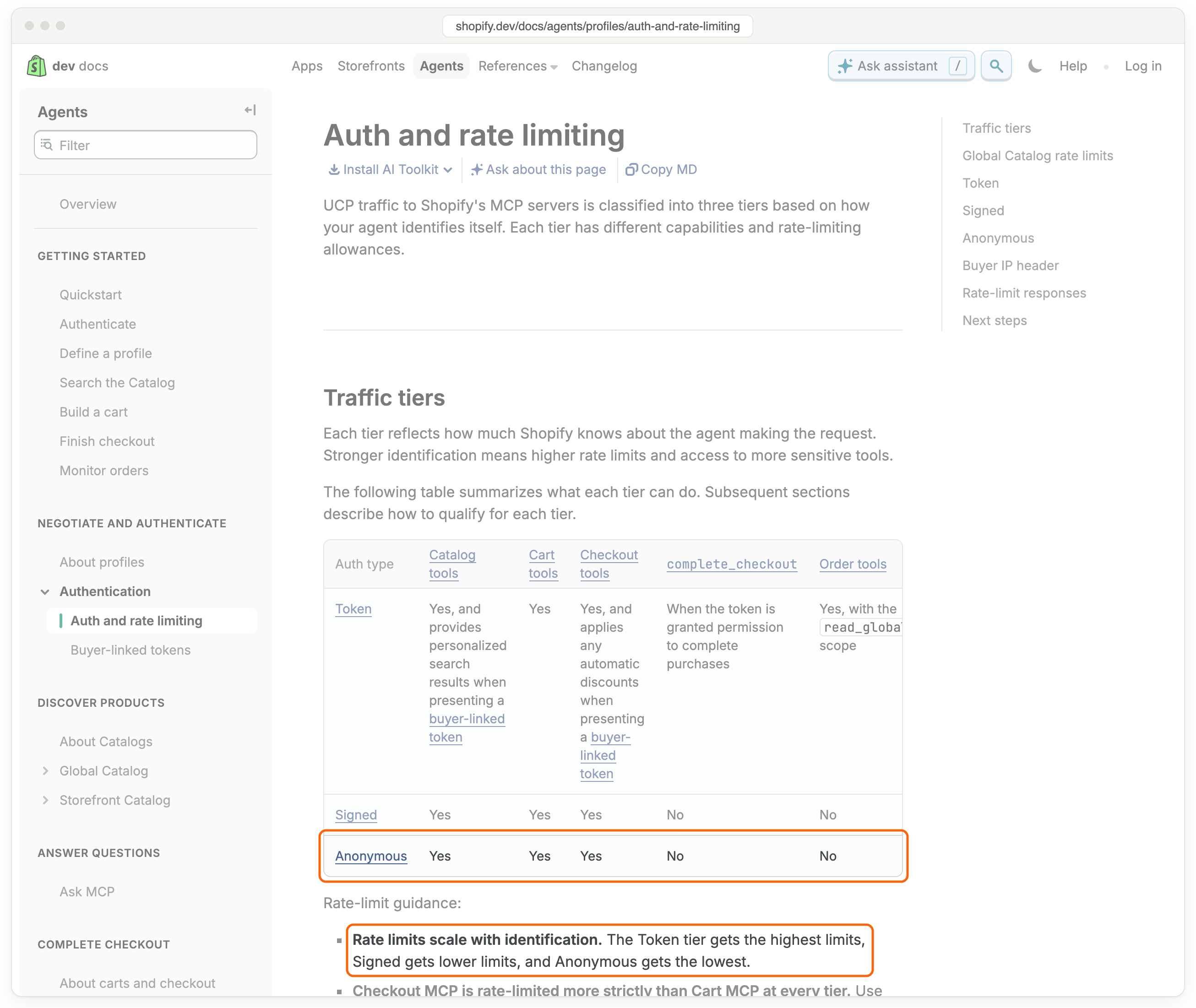The width and height of the screenshot is (1196, 1008).
Task: Click the Traffic tiers heading
Action: pyautogui.click(x=384, y=398)
